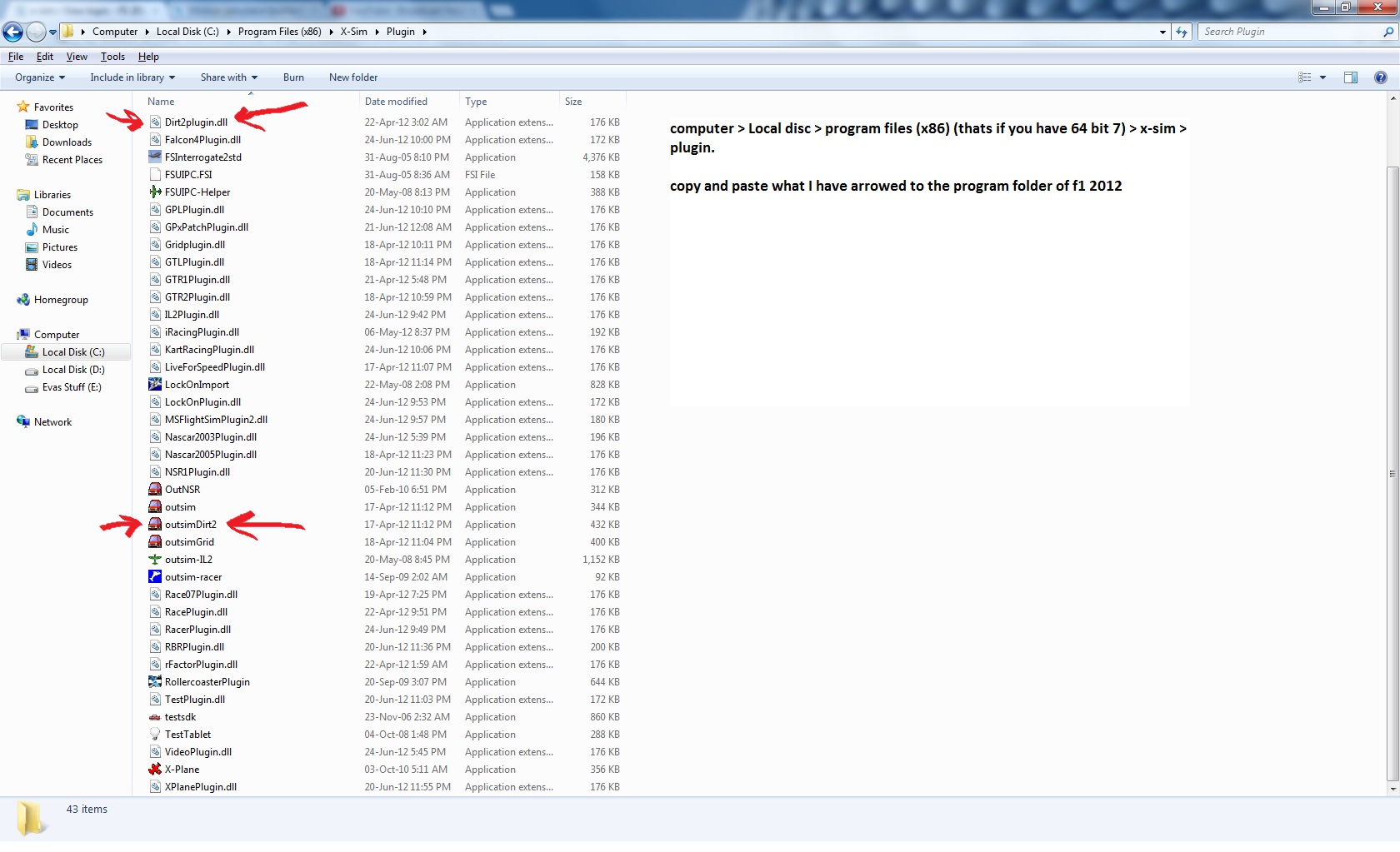Click the search magnifier icon
This screenshot has width=1400, height=852.
(1388, 32)
